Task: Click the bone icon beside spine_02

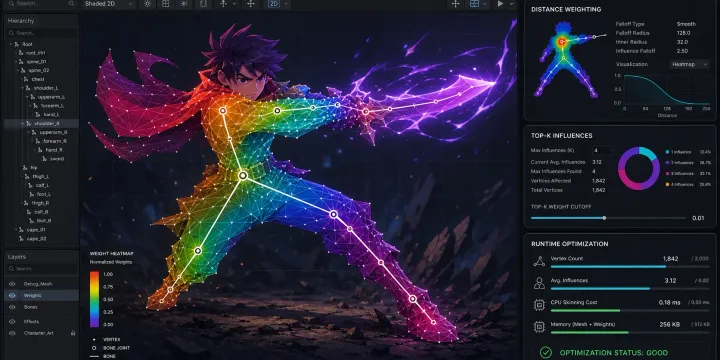Action: [x=23, y=71]
